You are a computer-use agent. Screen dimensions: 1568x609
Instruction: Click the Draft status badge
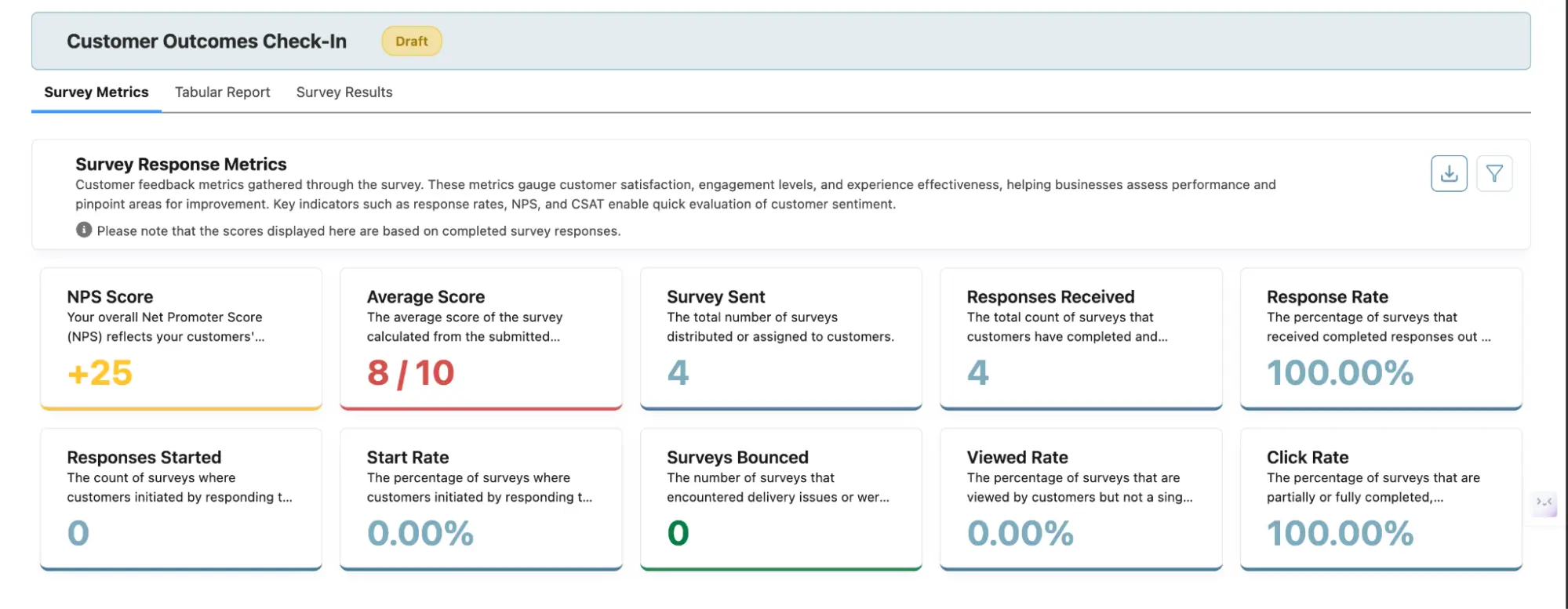[x=411, y=42]
